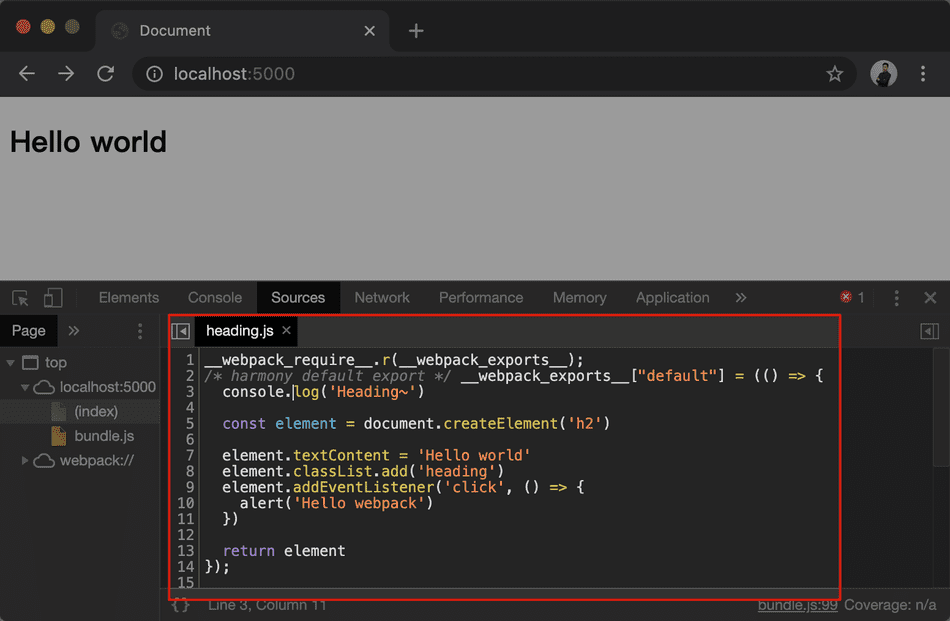The width and height of the screenshot is (950, 621).
Task: Open the DevTools three-dot menu
Action: click(x=896, y=298)
